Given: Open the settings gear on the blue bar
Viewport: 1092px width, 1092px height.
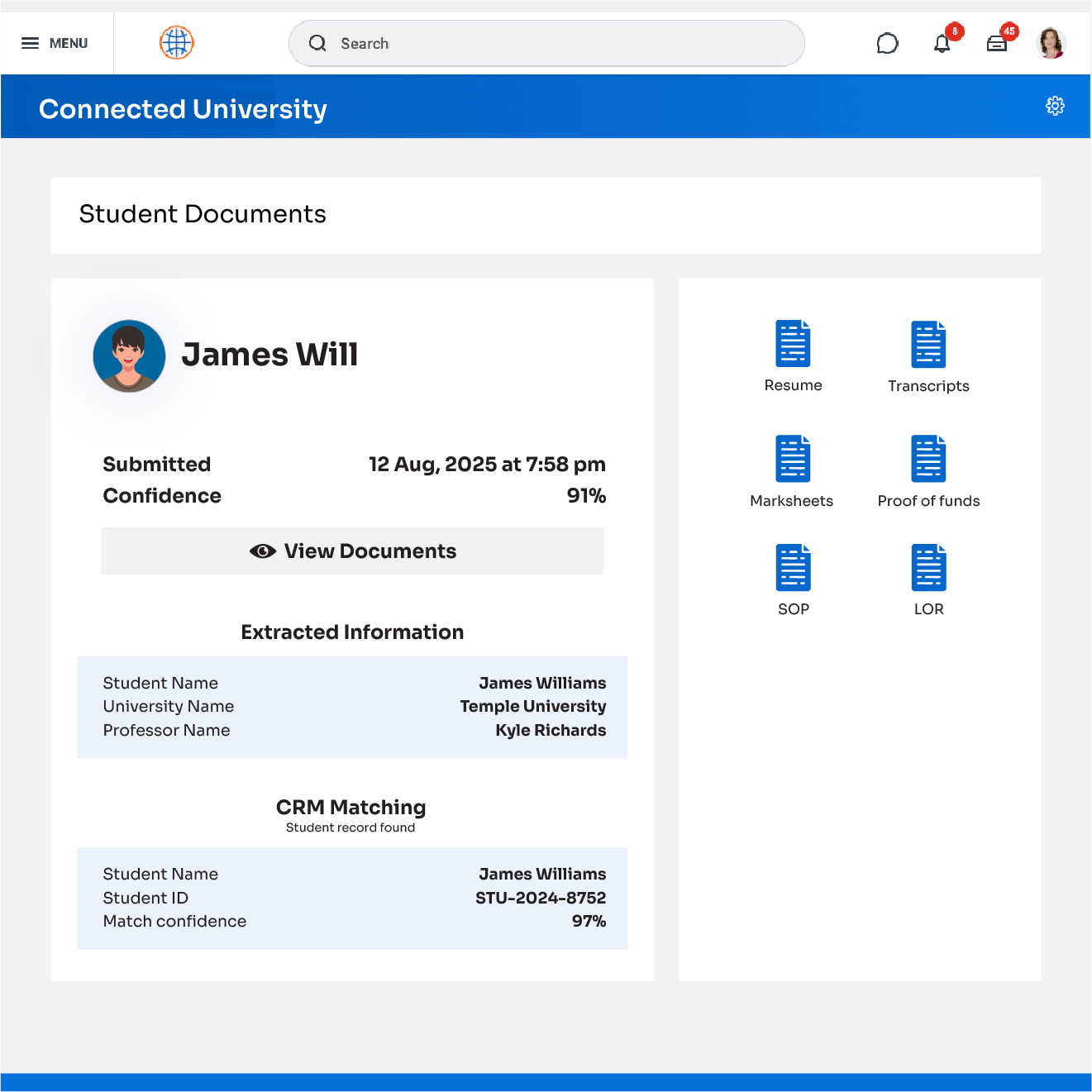Looking at the screenshot, I should [1055, 106].
